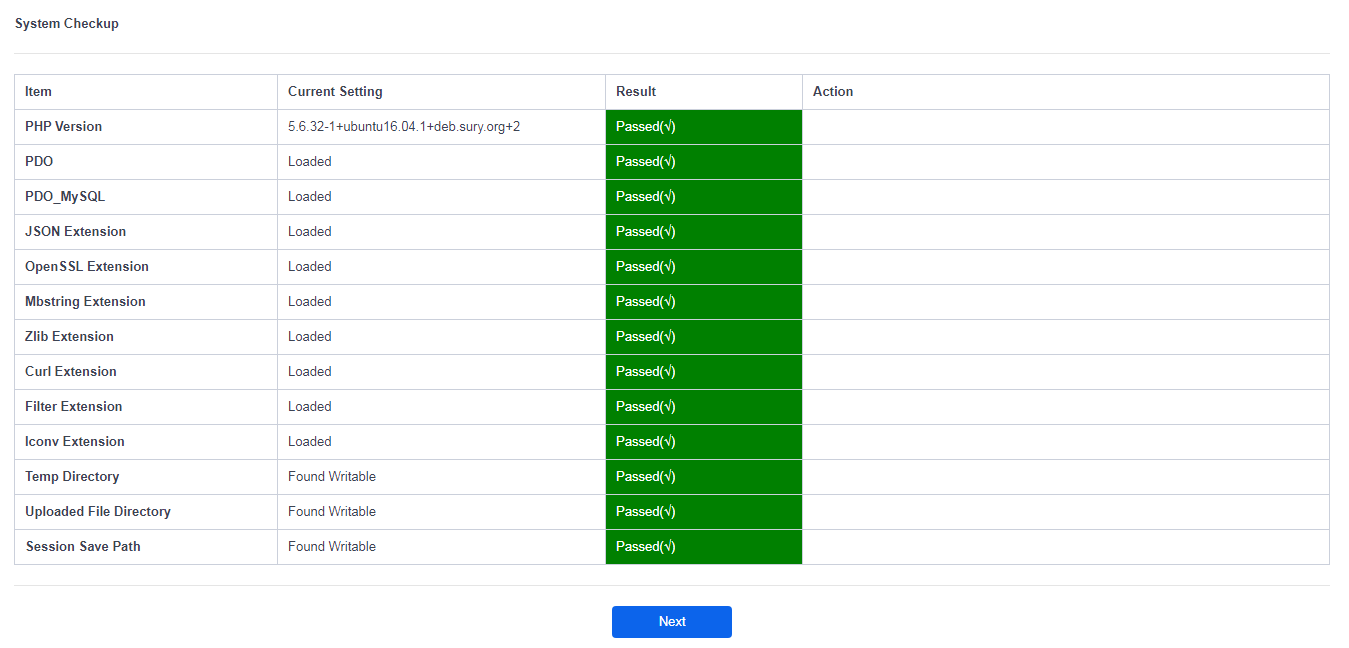Click the Passed result for Iconv Extension
Screen dimensions: 1349x648
(704, 442)
